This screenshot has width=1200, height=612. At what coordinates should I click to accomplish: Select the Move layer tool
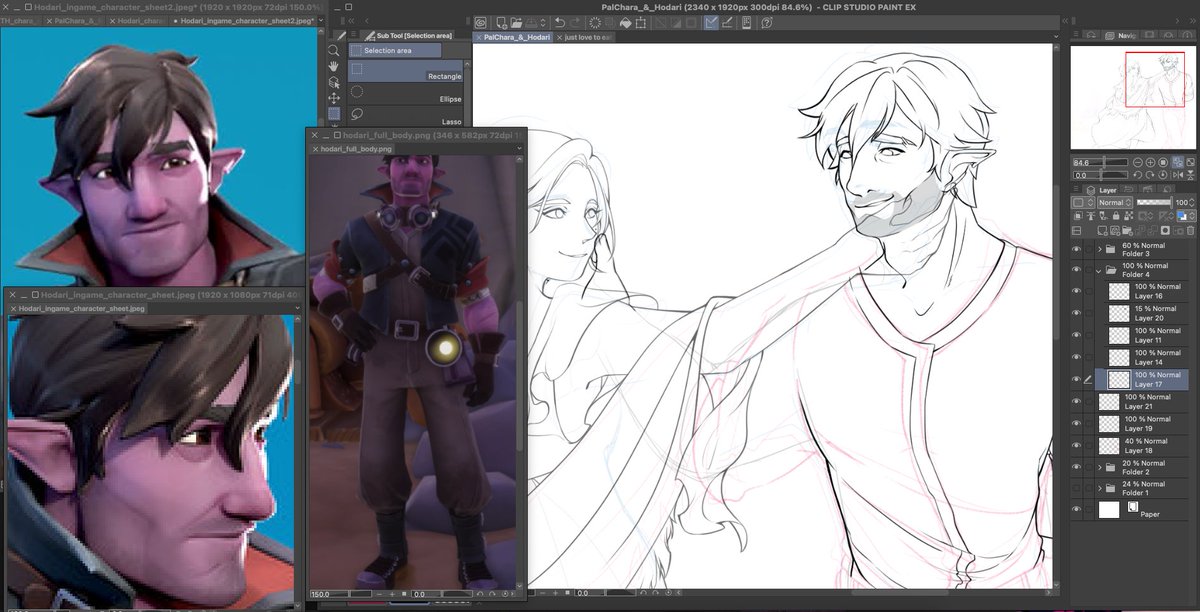click(334, 98)
